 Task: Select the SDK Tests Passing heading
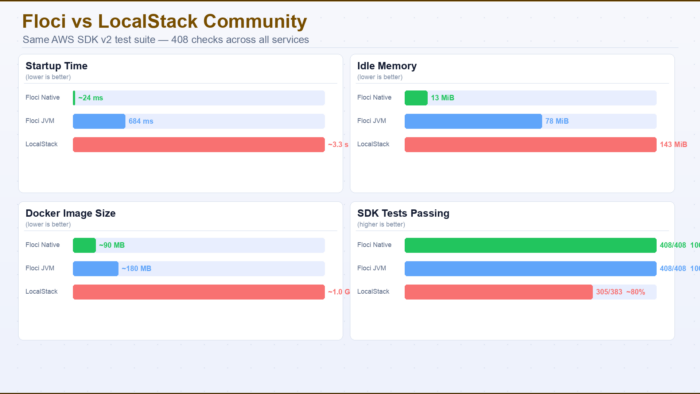click(403, 213)
